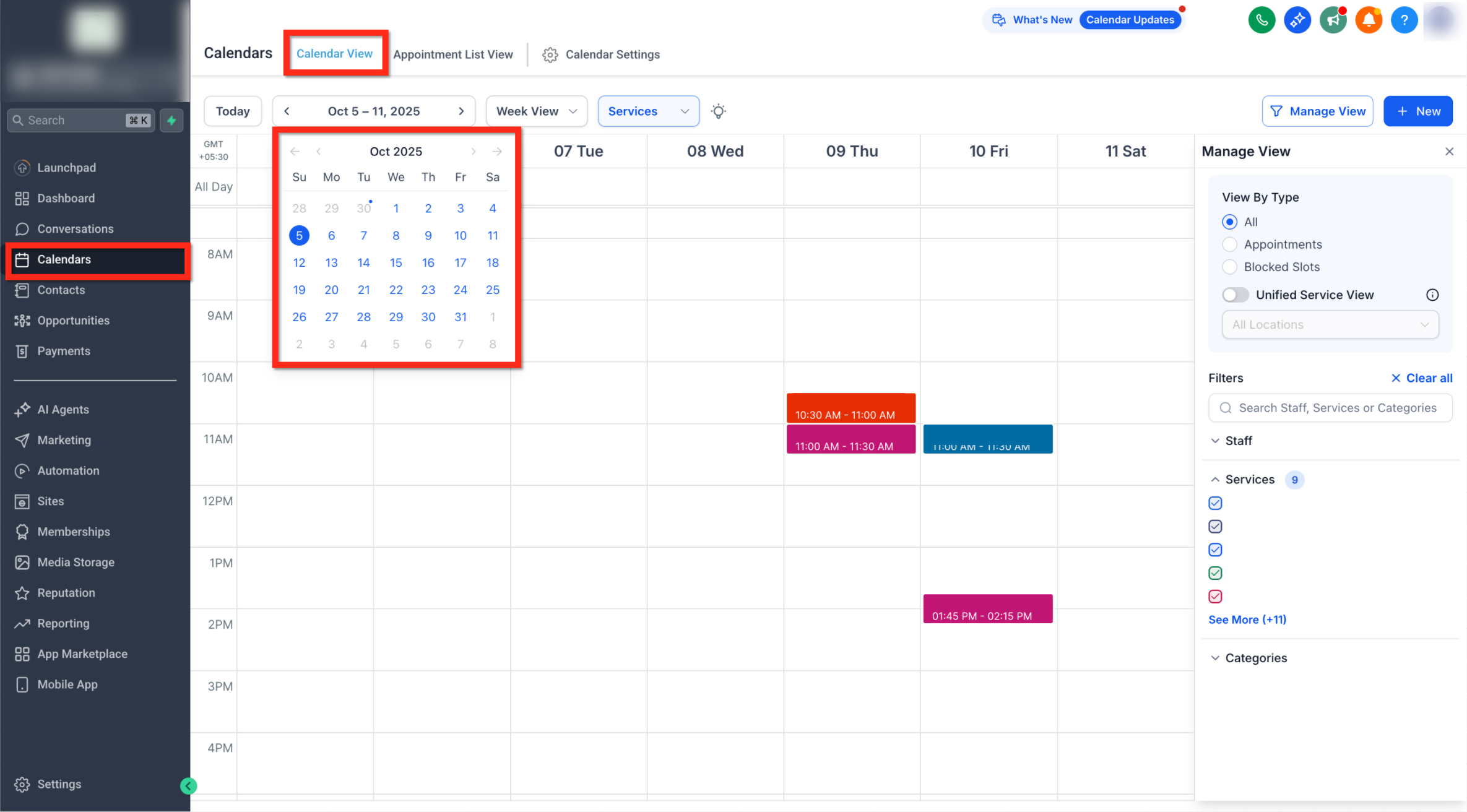The height and width of the screenshot is (812, 1467).
Task: Select the Appointments radio button
Action: pos(1229,244)
